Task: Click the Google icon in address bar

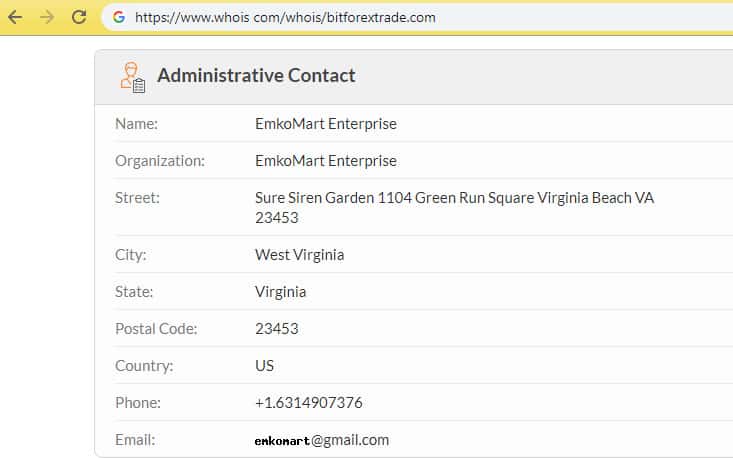Action: click(119, 17)
